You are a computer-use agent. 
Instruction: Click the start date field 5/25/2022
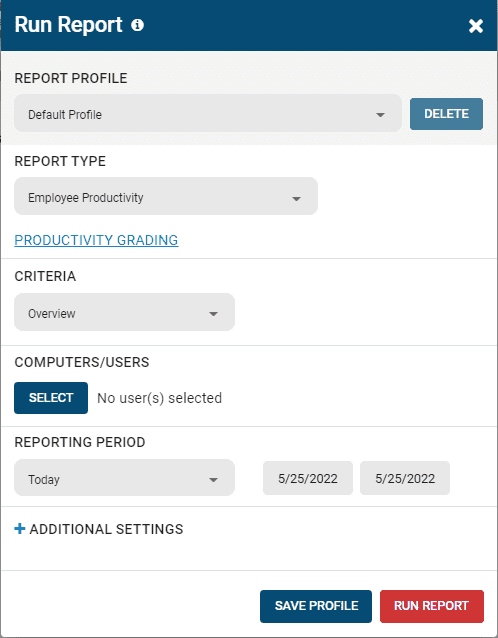pyautogui.click(x=308, y=478)
